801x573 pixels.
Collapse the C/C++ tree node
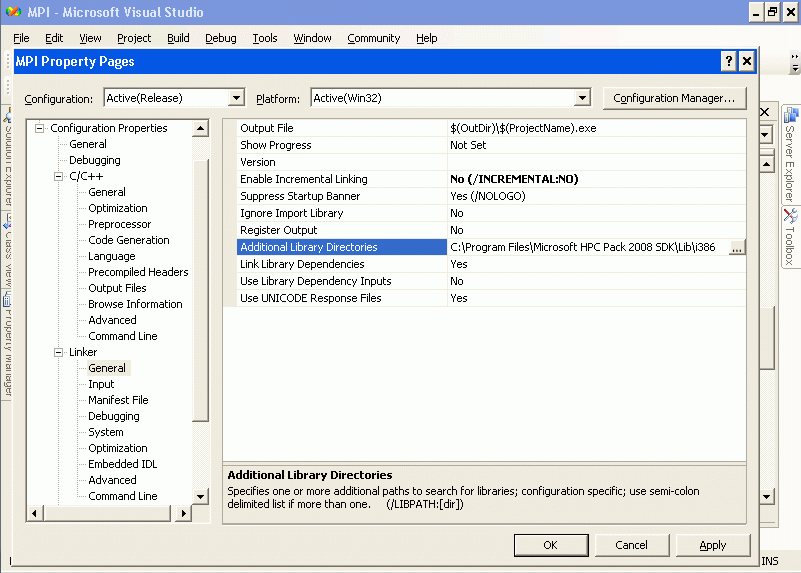[x=58, y=176]
